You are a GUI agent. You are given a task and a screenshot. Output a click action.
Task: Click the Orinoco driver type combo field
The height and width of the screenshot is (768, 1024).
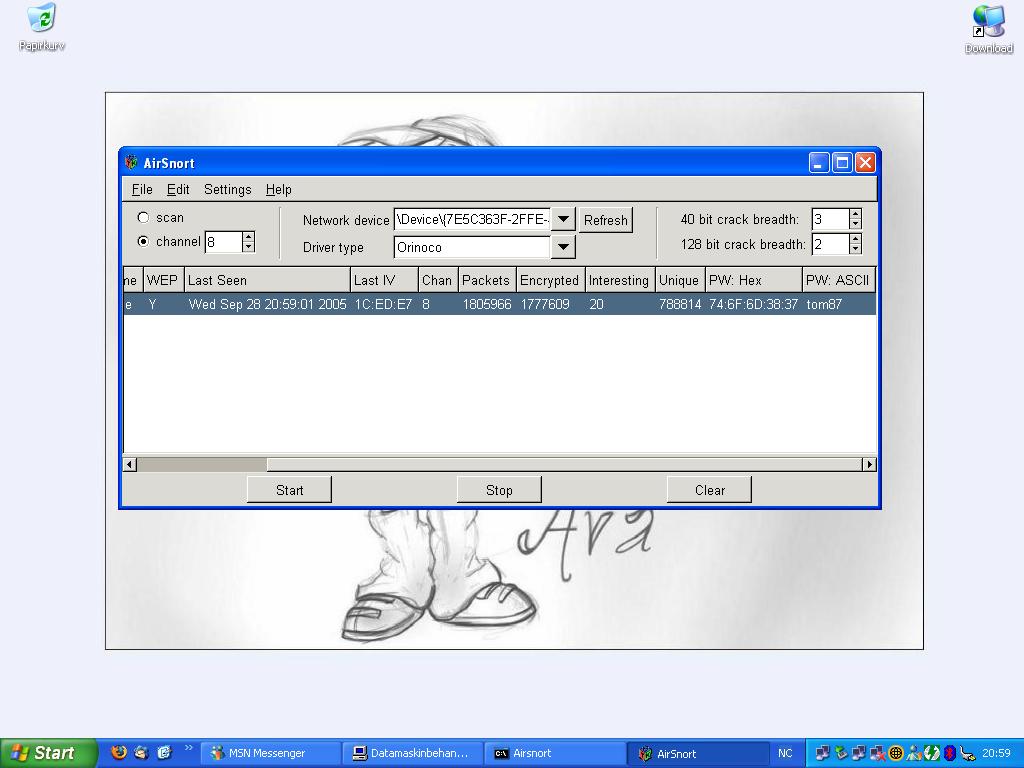472,247
